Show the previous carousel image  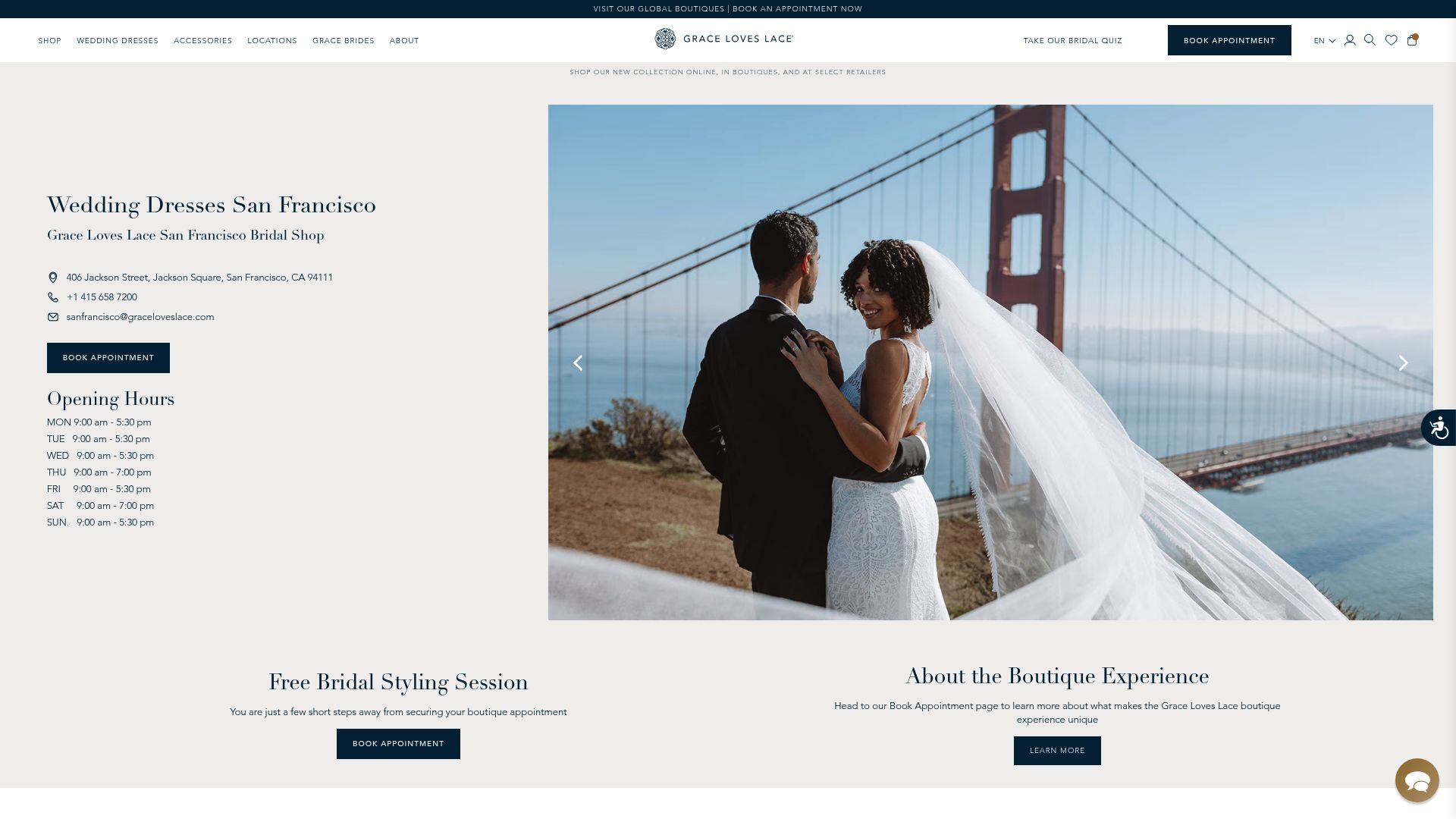pos(578,363)
